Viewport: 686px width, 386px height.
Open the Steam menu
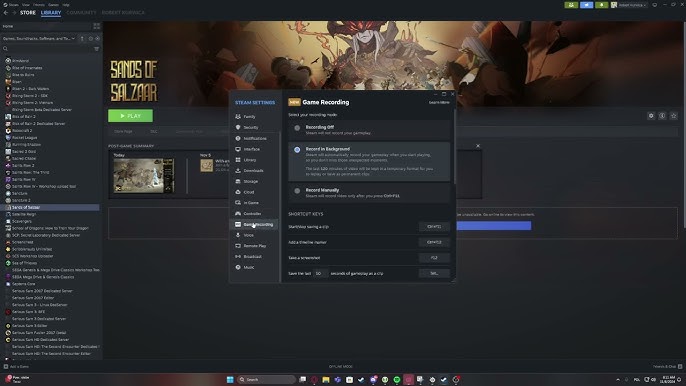pos(13,5)
